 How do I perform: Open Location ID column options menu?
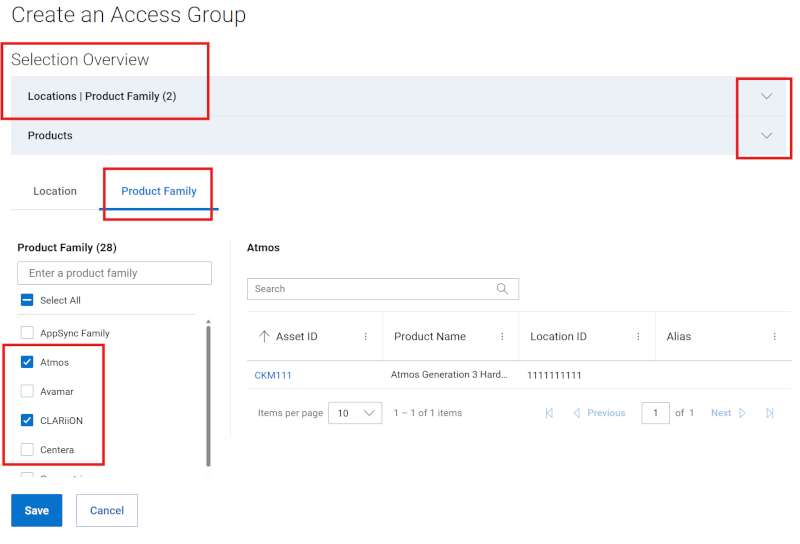(x=638, y=337)
